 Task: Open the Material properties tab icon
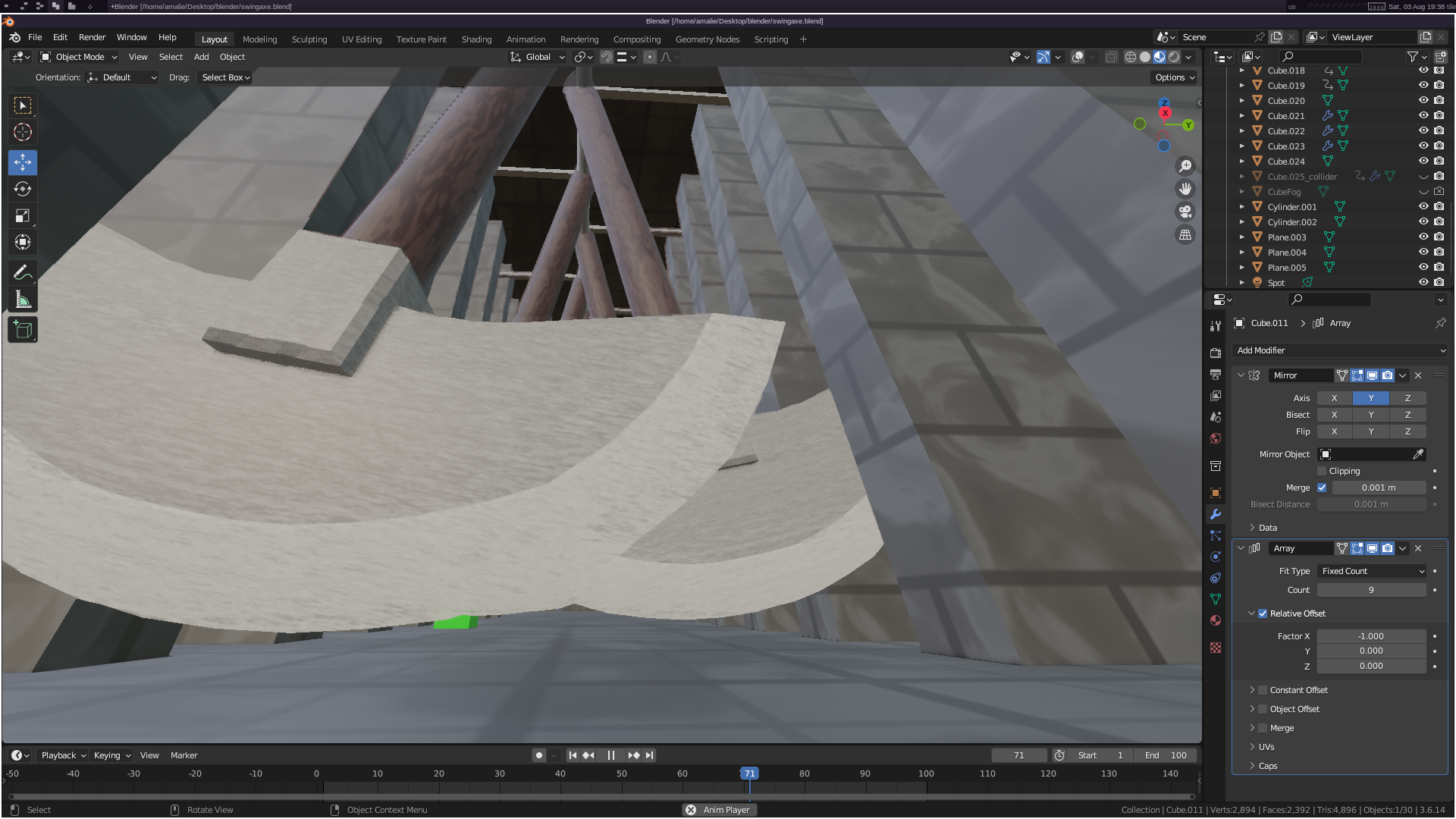click(1216, 620)
